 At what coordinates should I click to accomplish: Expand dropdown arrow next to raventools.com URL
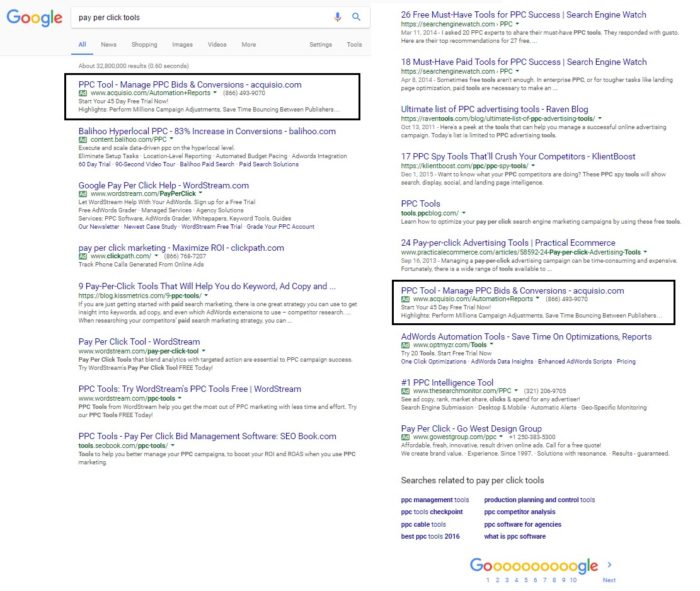pos(600,118)
